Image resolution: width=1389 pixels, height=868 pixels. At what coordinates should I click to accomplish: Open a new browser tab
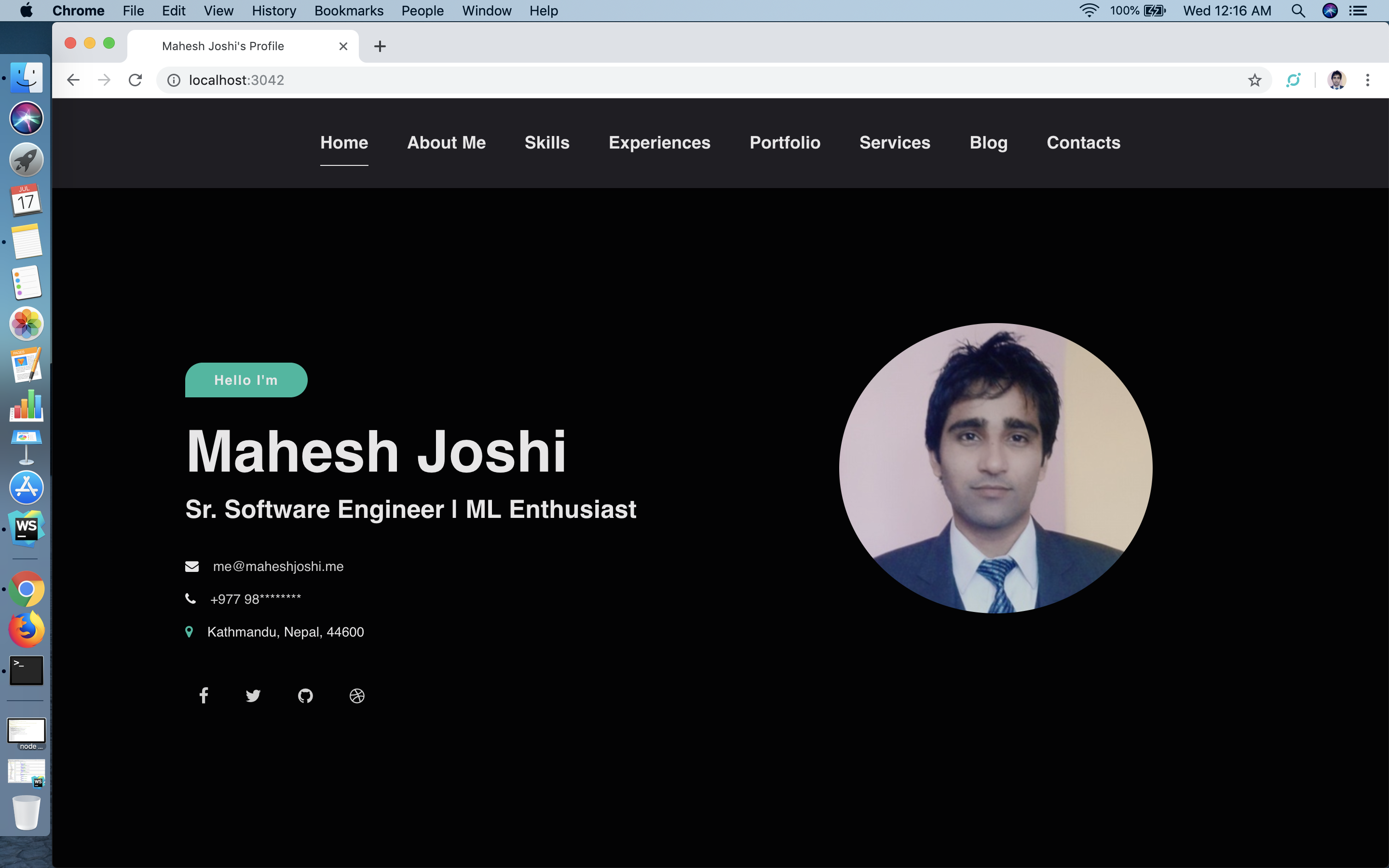380,46
